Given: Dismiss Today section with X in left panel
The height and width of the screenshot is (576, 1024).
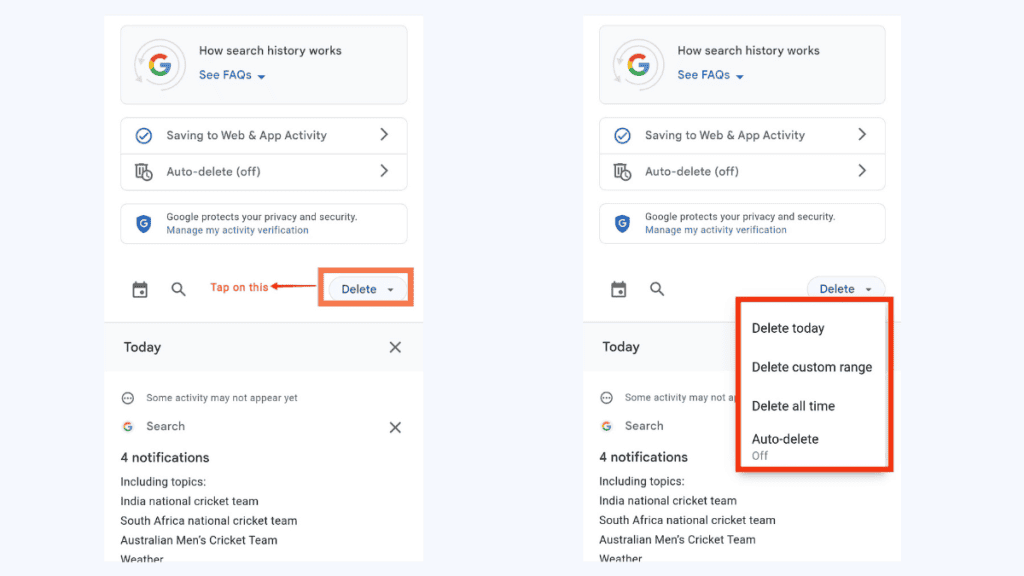Looking at the screenshot, I should tap(395, 347).
